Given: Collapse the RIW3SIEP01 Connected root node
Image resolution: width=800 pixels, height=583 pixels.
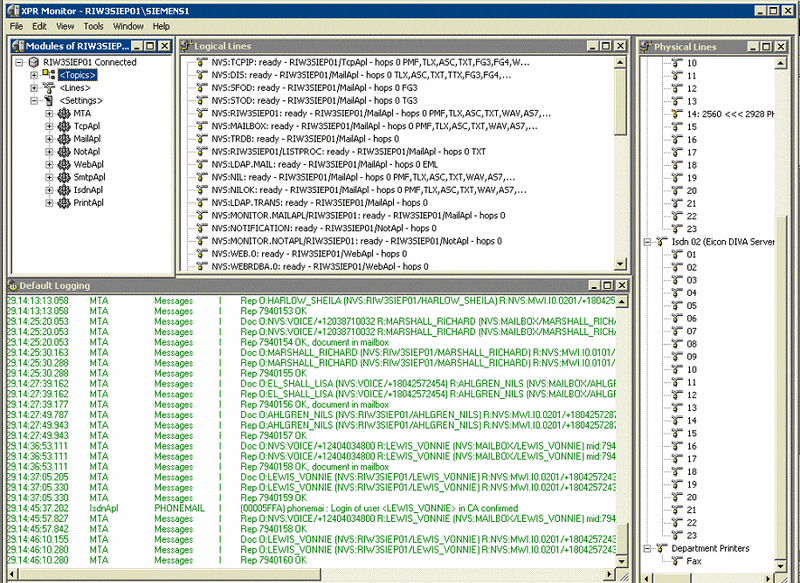Looking at the screenshot, I should coord(19,62).
